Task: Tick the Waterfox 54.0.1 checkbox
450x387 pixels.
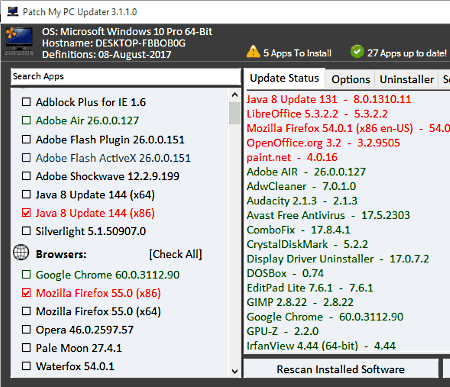Action: point(26,366)
